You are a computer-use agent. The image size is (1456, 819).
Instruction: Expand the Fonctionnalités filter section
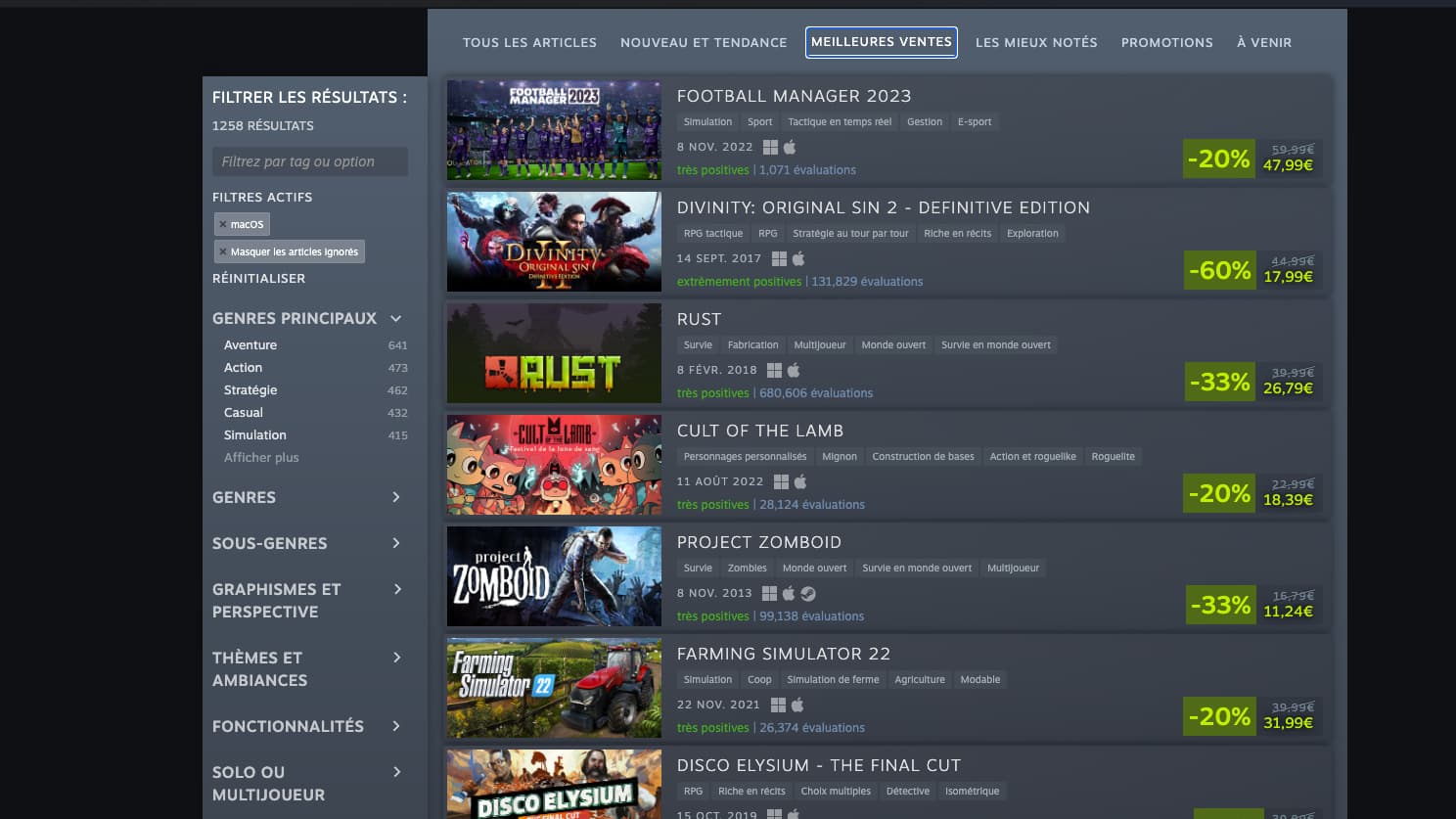(396, 726)
